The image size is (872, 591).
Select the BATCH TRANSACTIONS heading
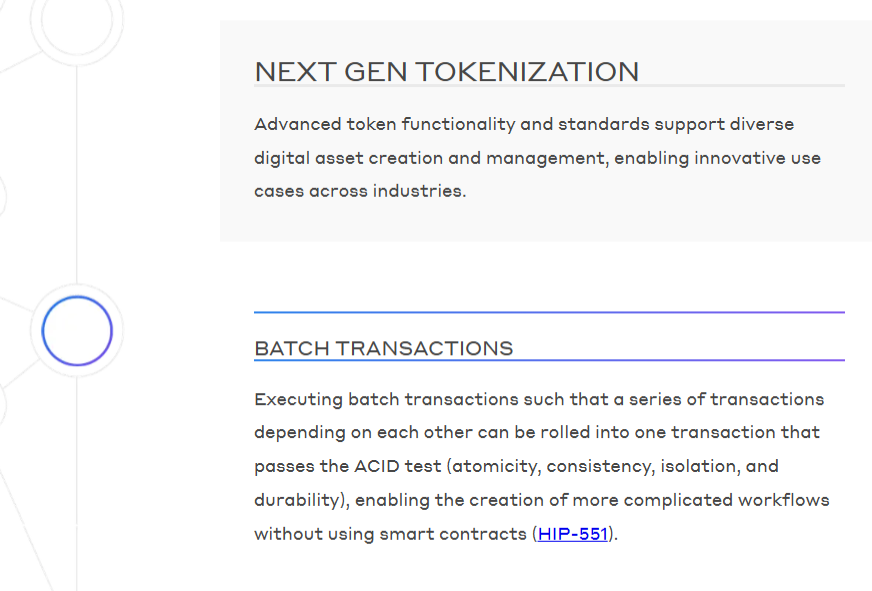point(383,348)
